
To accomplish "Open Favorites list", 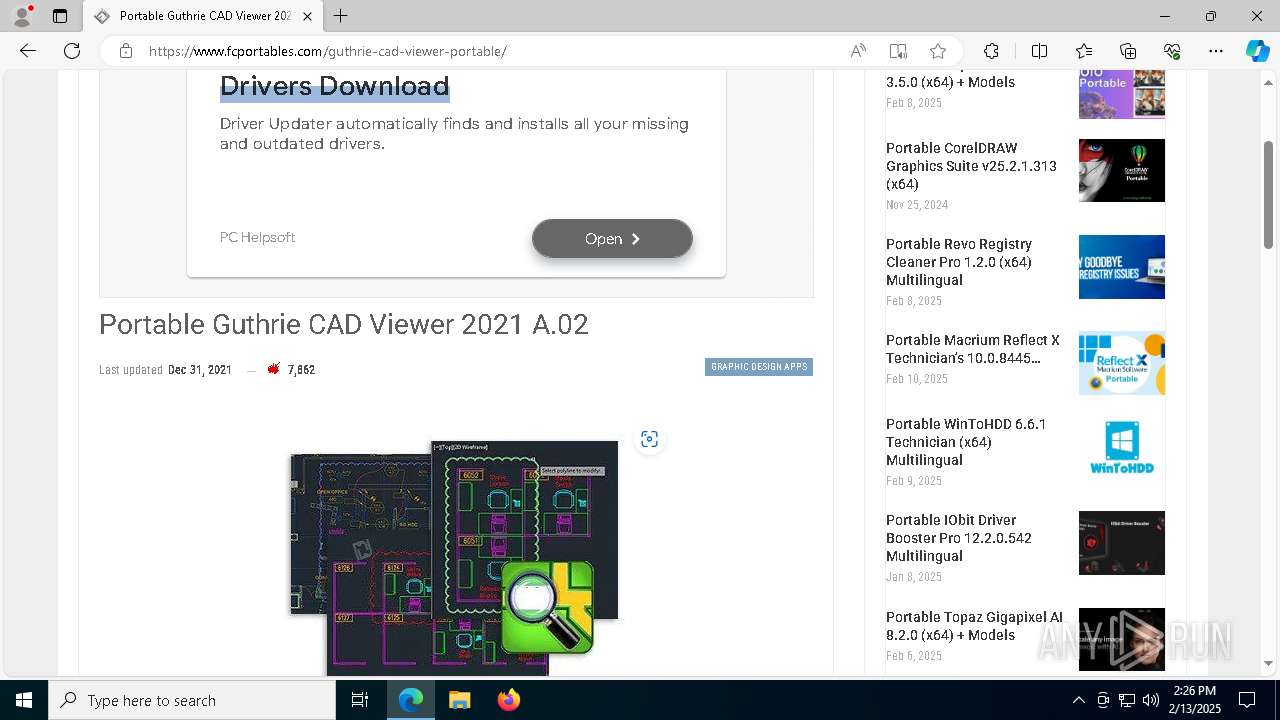I will pyautogui.click(x=1084, y=51).
